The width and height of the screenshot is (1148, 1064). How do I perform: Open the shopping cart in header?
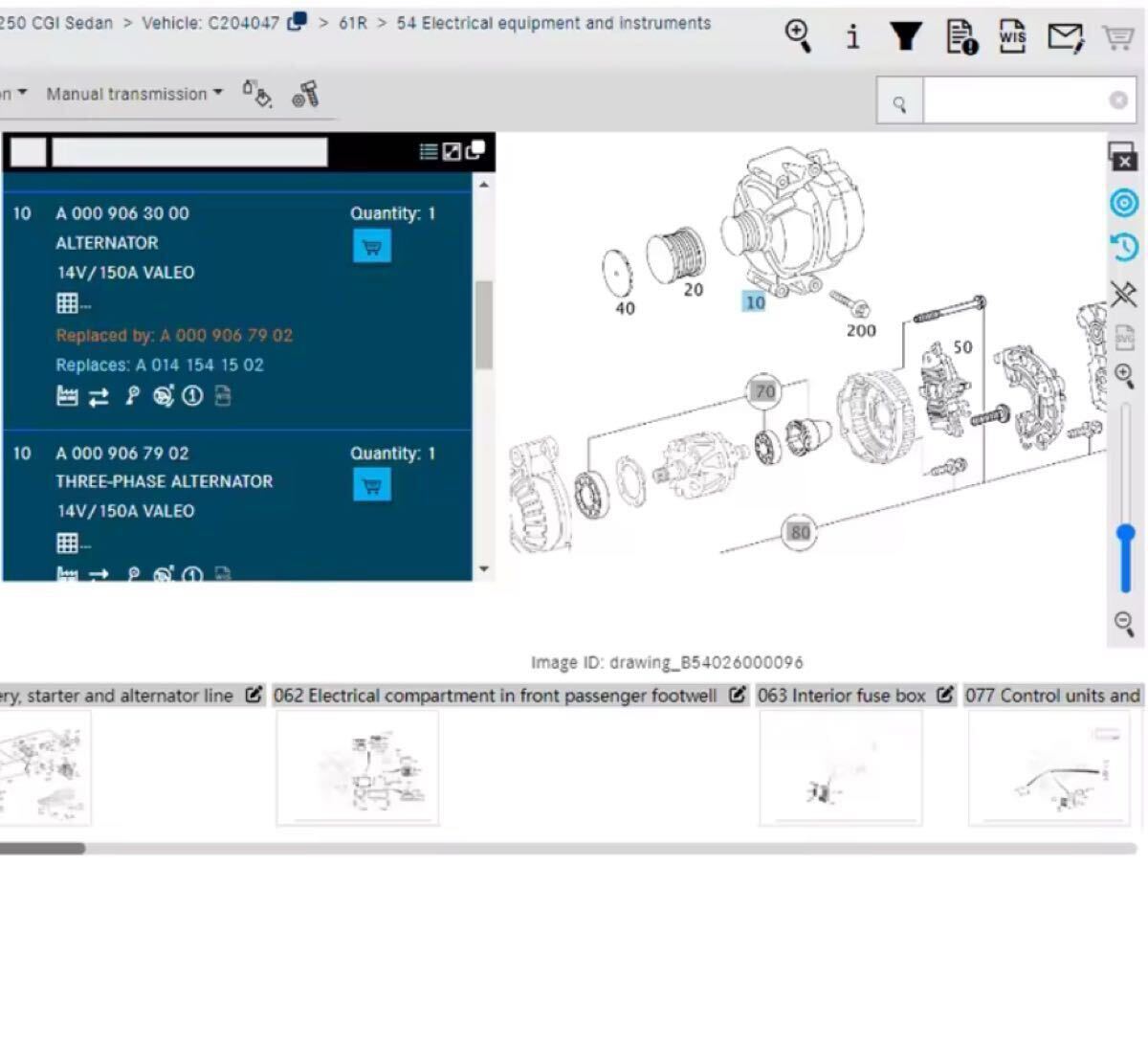(1117, 37)
